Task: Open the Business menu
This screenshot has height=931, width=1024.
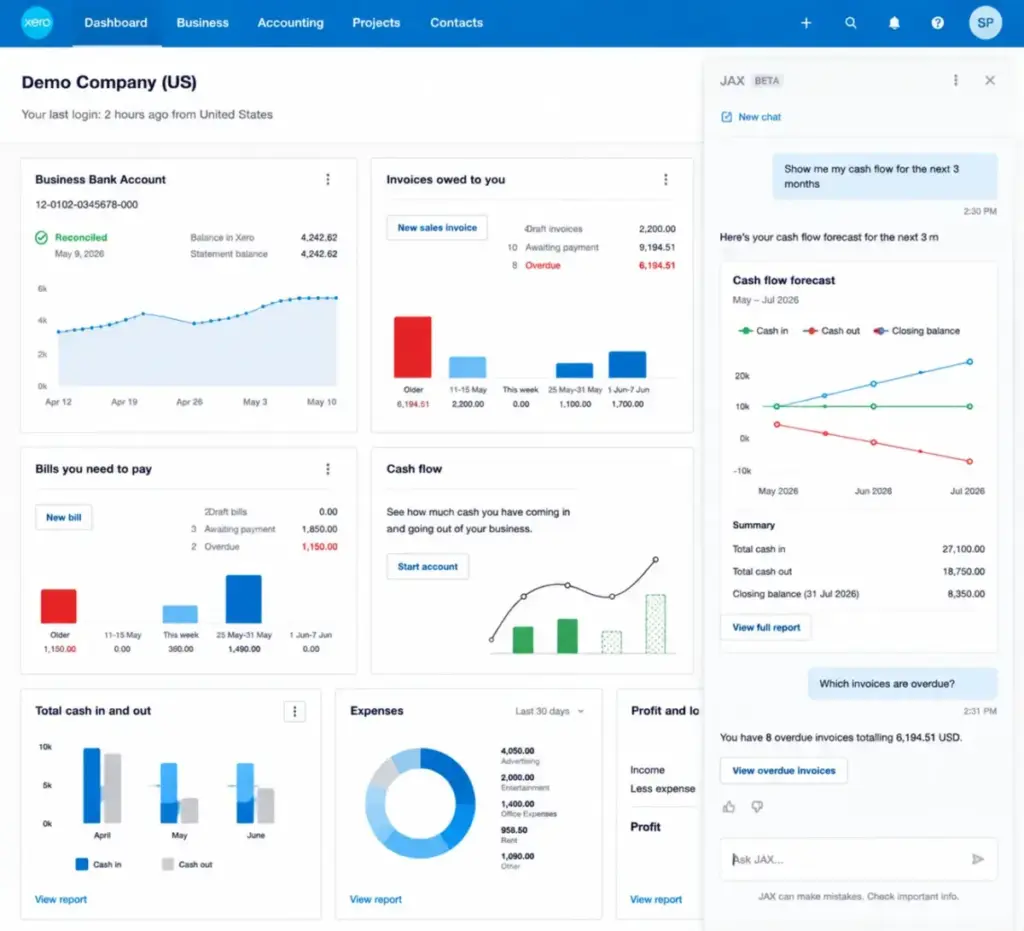Action: [x=202, y=23]
